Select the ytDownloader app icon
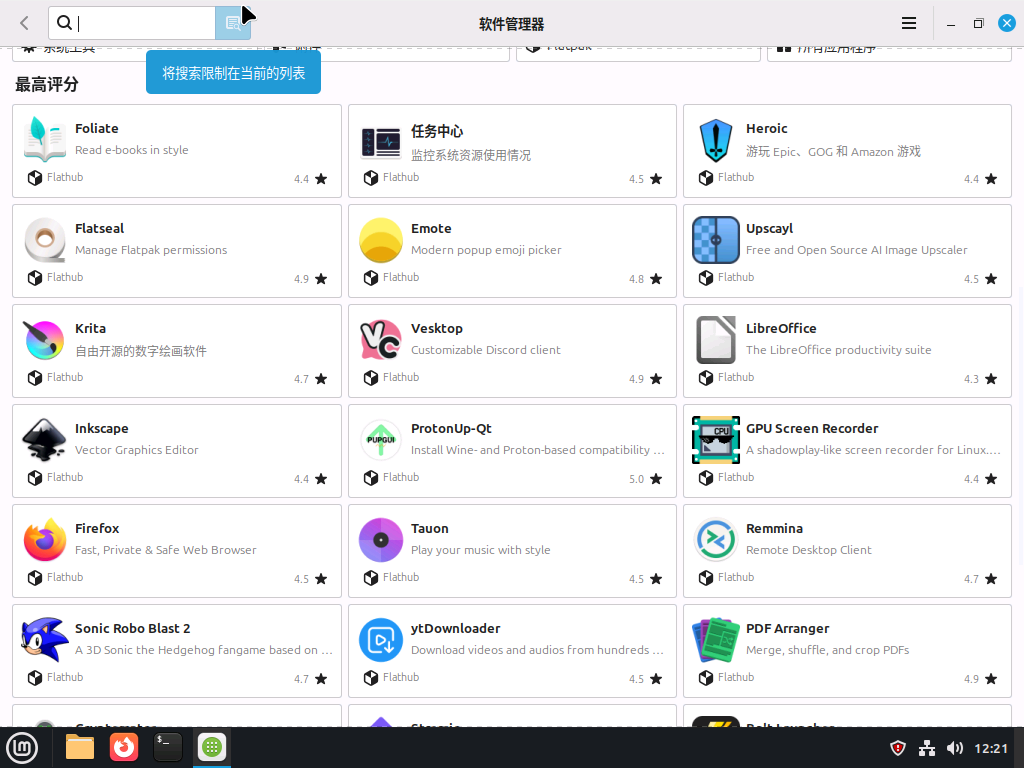Image resolution: width=1024 pixels, height=768 pixels. coord(381,639)
